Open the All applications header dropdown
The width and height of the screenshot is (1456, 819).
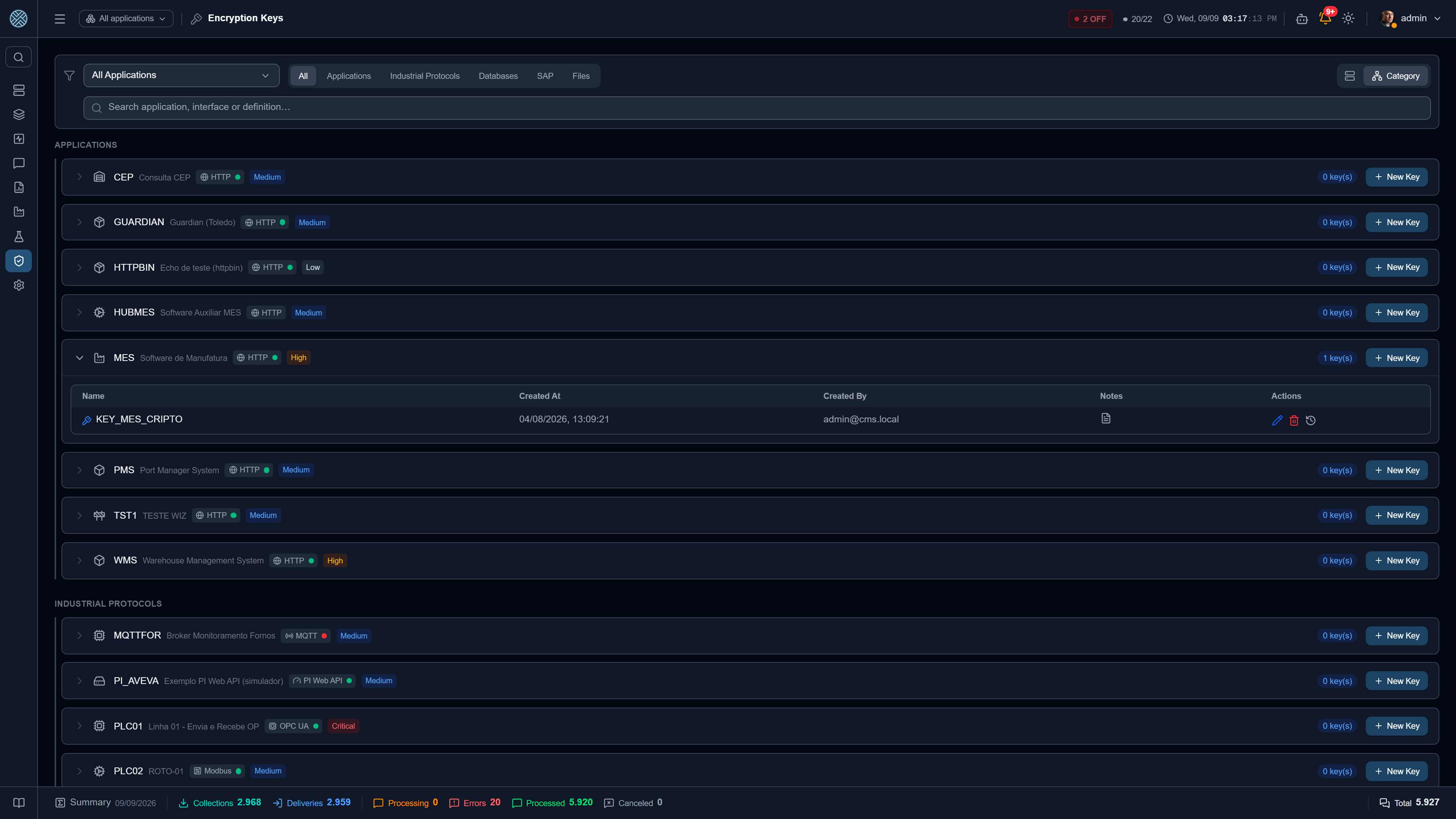(x=126, y=19)
